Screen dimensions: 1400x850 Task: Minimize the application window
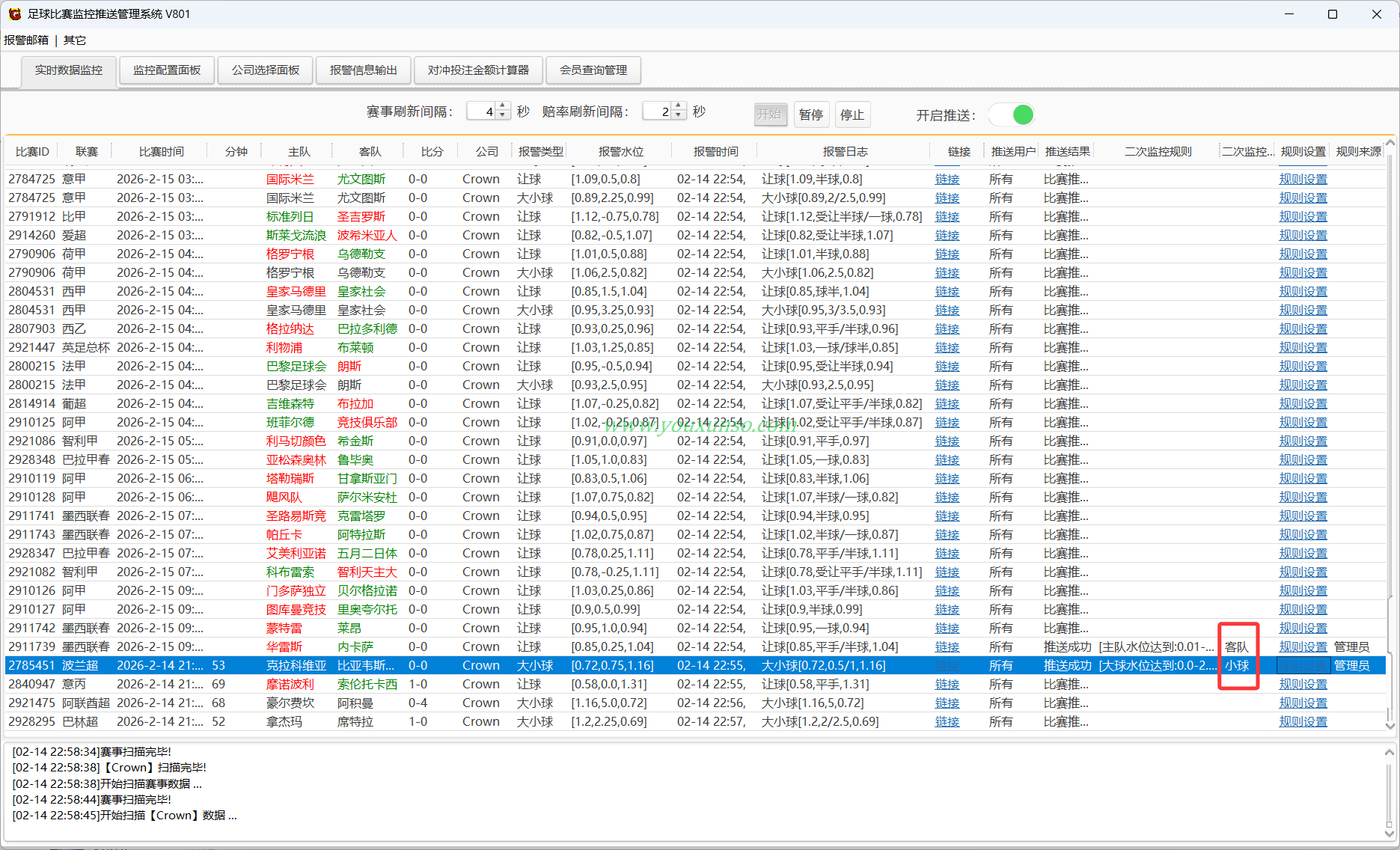(x=1289, y=14)
